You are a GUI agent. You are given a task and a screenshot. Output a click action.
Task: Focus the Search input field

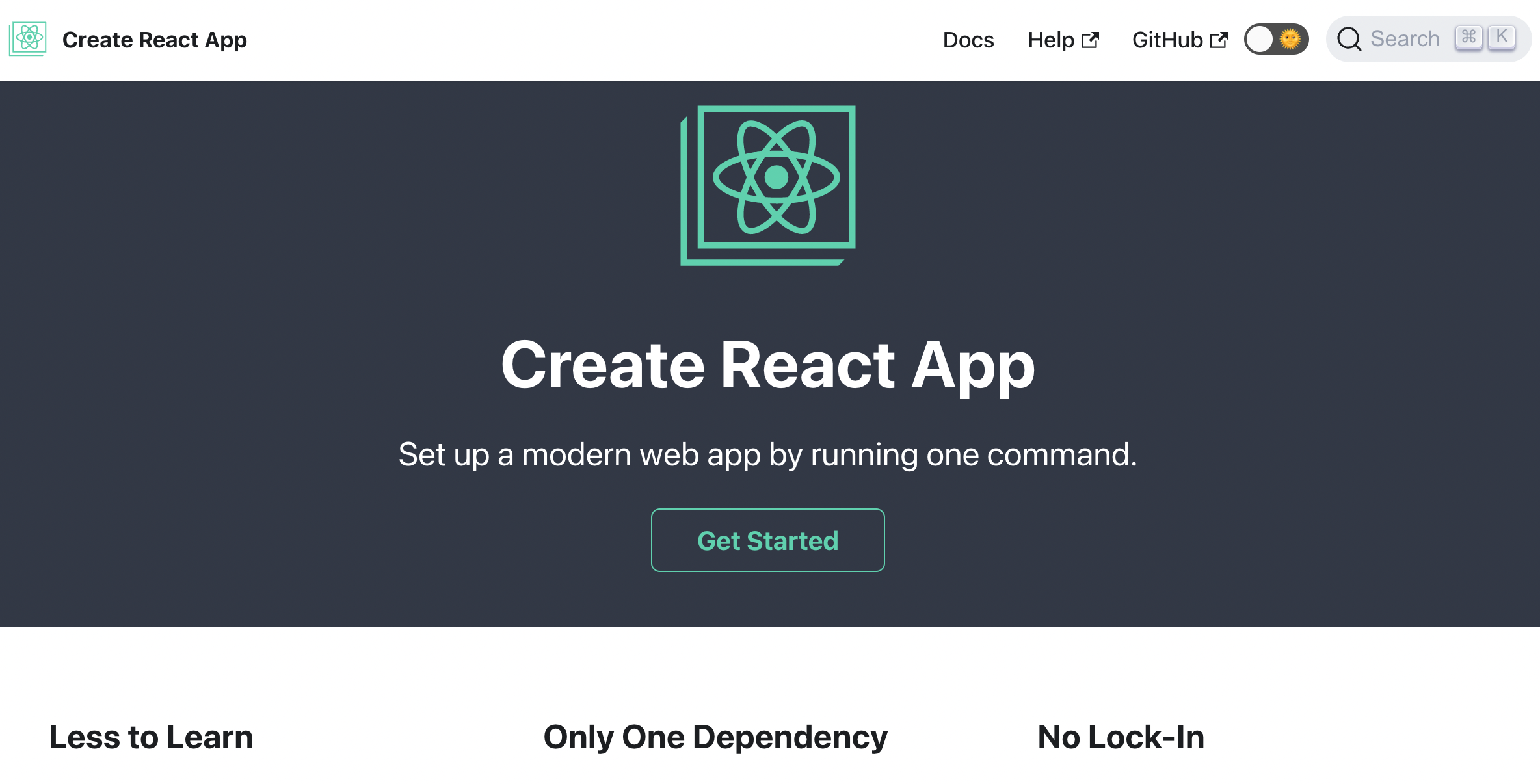[1405, 39]
